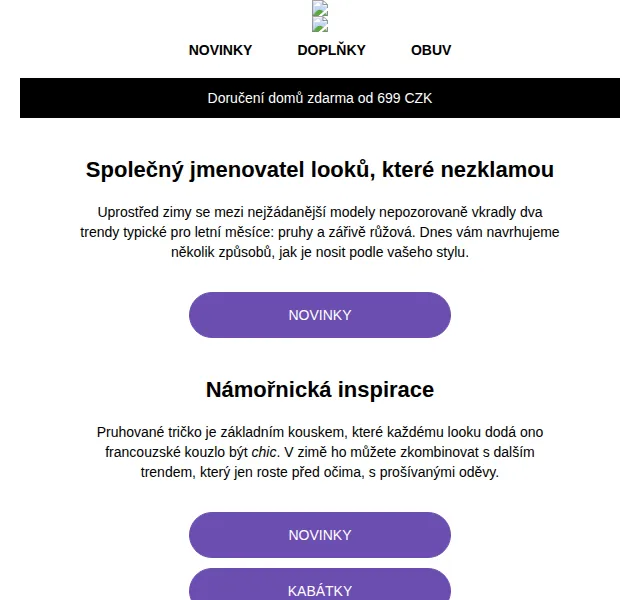
Task: Click the upper broken logo image
Action: pyautogui.click(x=320, y=8)
